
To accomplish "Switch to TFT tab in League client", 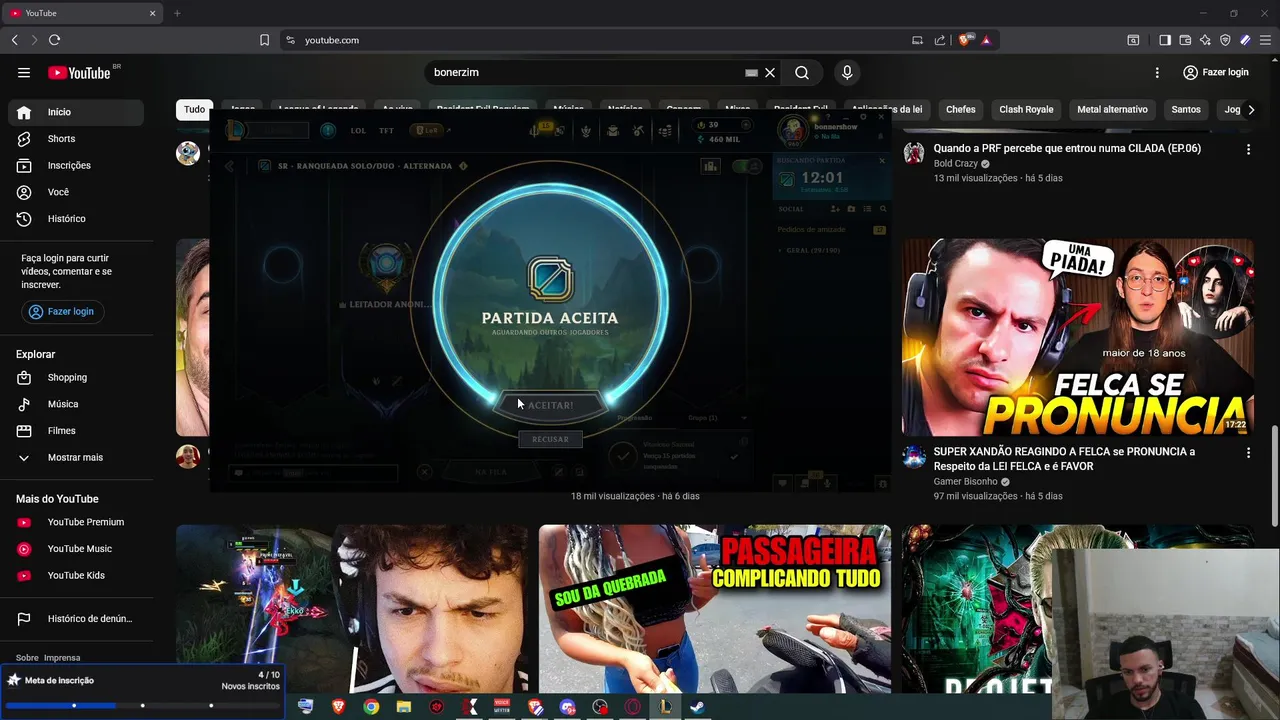I will pos(386,131).
